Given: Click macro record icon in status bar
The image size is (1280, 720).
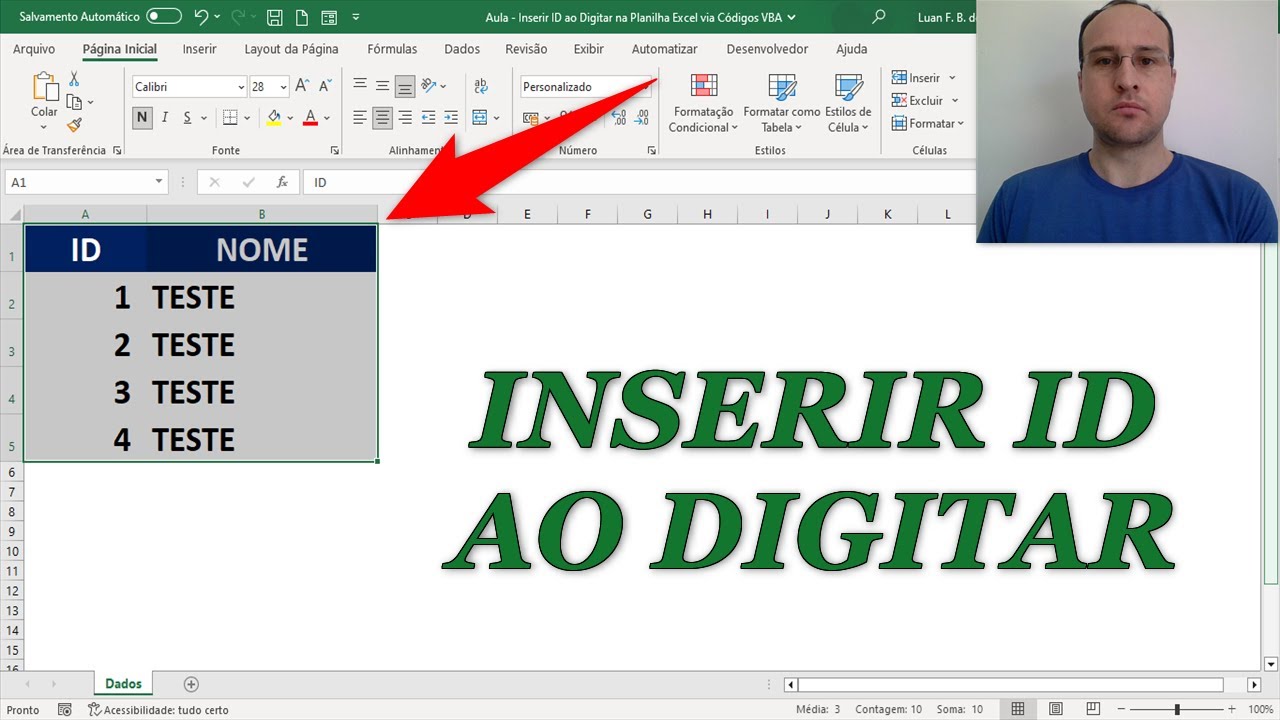Looking at the screenshot, I should [x=65, y=710].
